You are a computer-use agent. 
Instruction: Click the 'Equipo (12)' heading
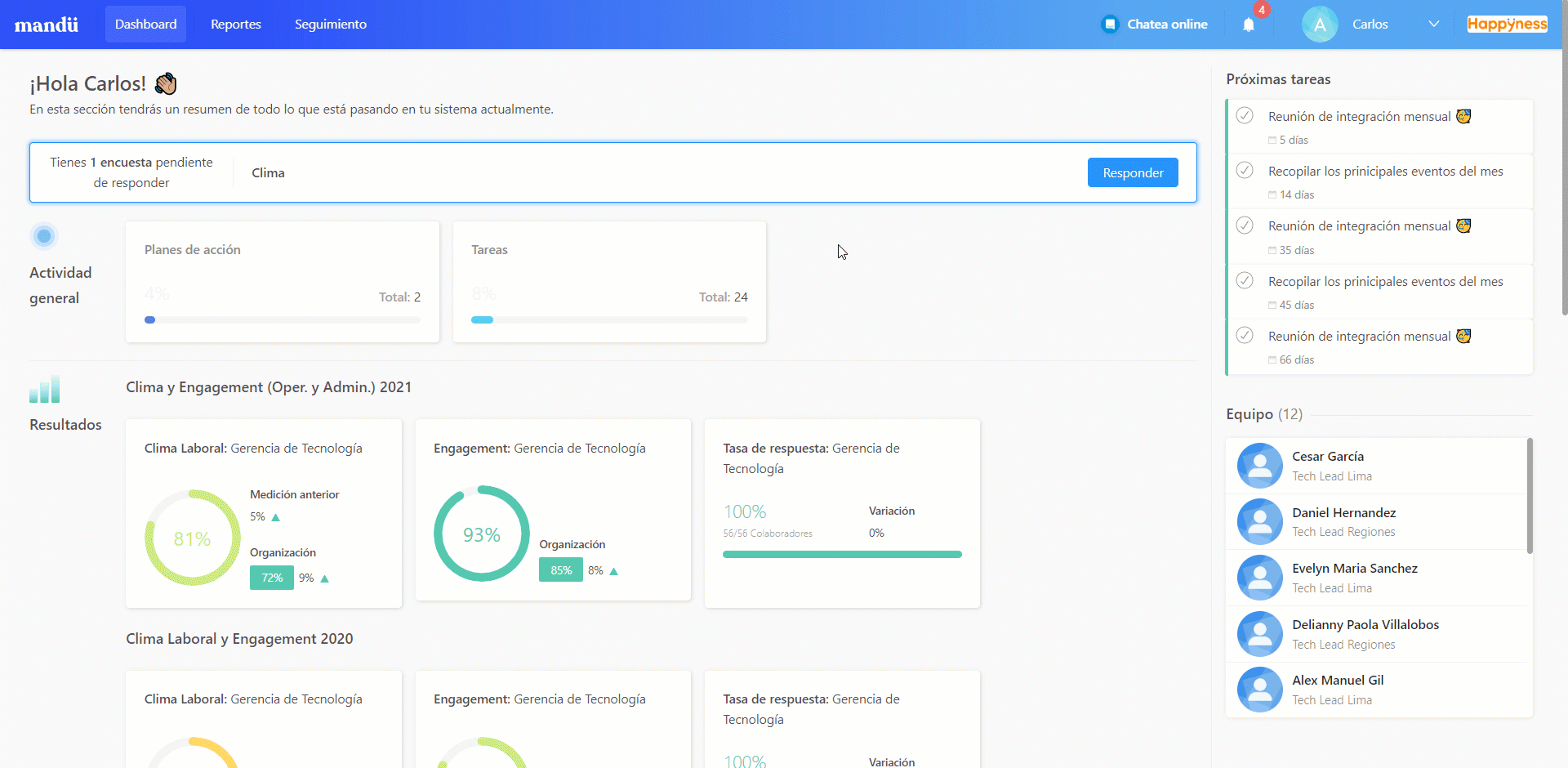coord(1264,414)
